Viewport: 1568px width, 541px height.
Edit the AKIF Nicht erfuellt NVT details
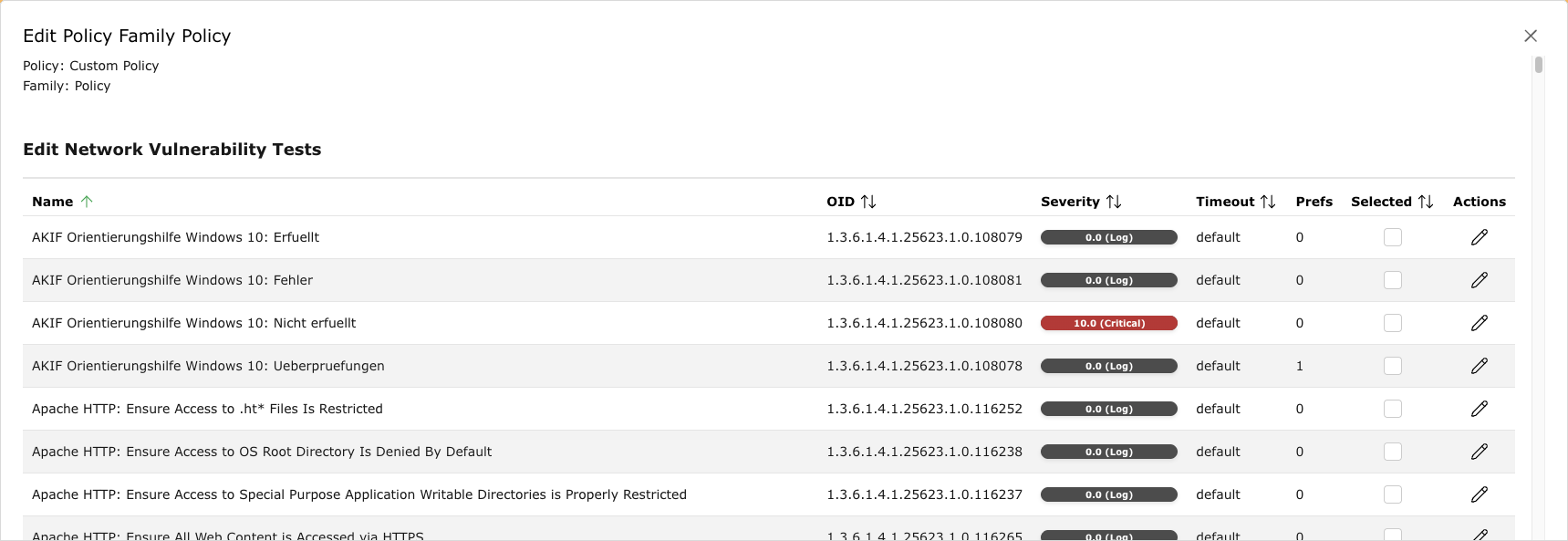[1479, 323]
